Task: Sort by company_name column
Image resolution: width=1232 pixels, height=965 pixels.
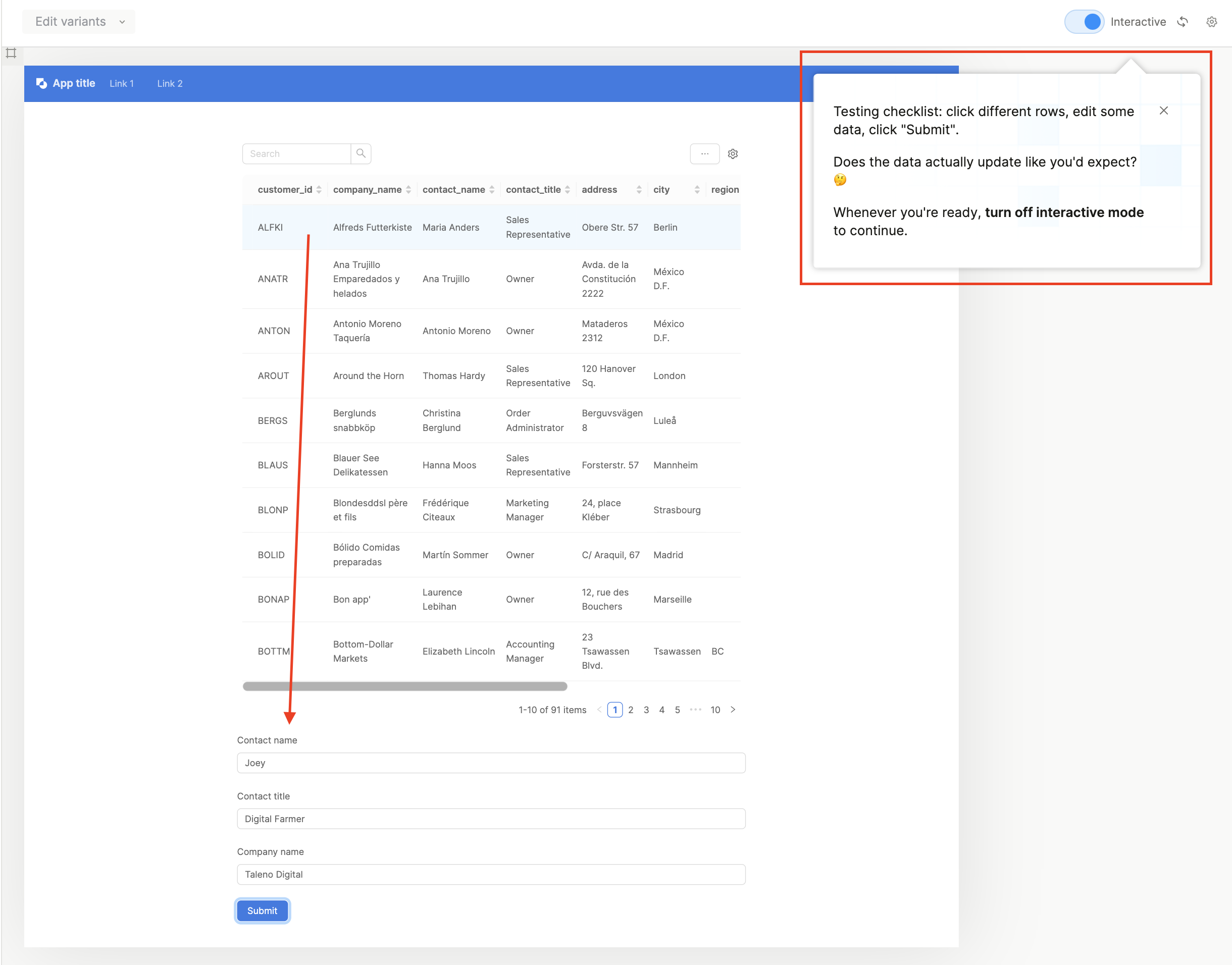Action: pos(408,190)
